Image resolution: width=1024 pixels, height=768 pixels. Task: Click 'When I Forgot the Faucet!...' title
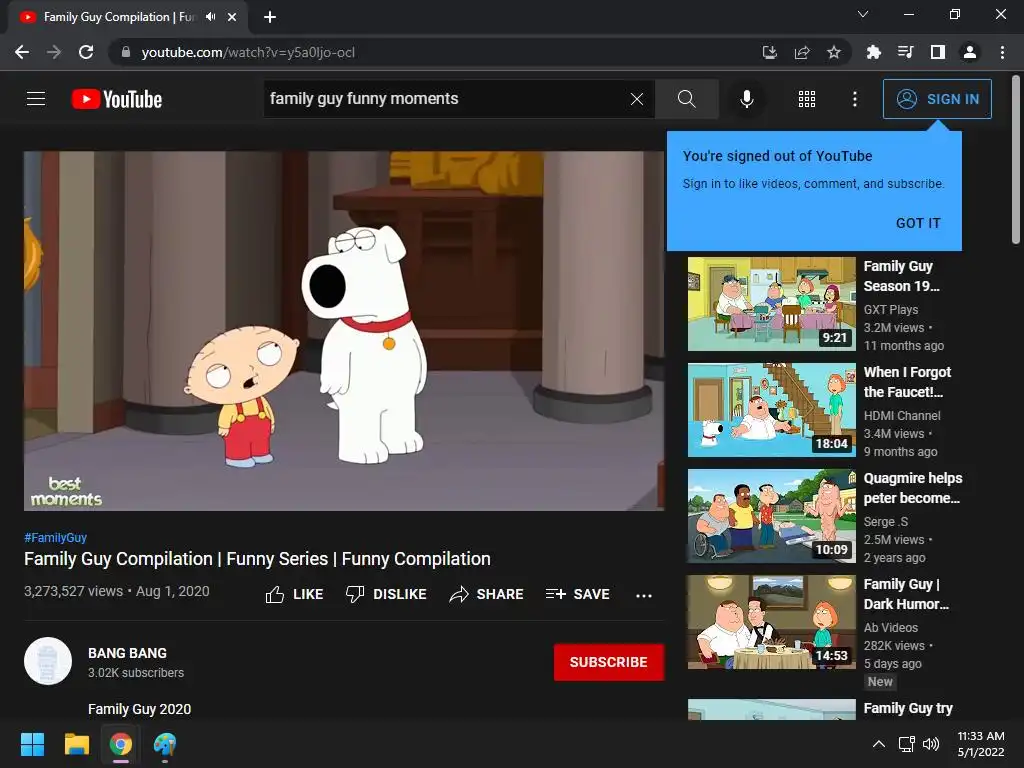pyautogui.click(x=907, y=382)
